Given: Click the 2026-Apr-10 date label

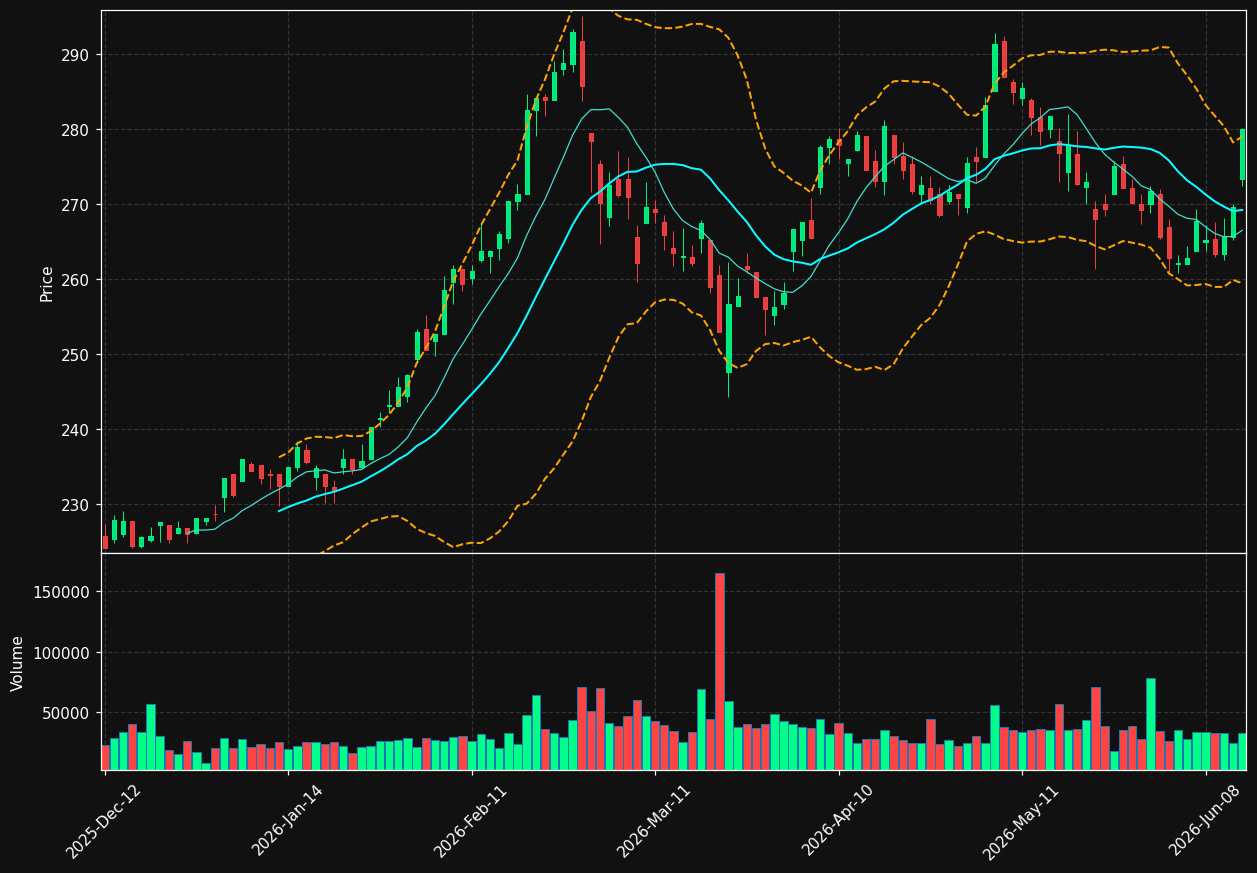Looking at the screenshot, I should 838,821.
